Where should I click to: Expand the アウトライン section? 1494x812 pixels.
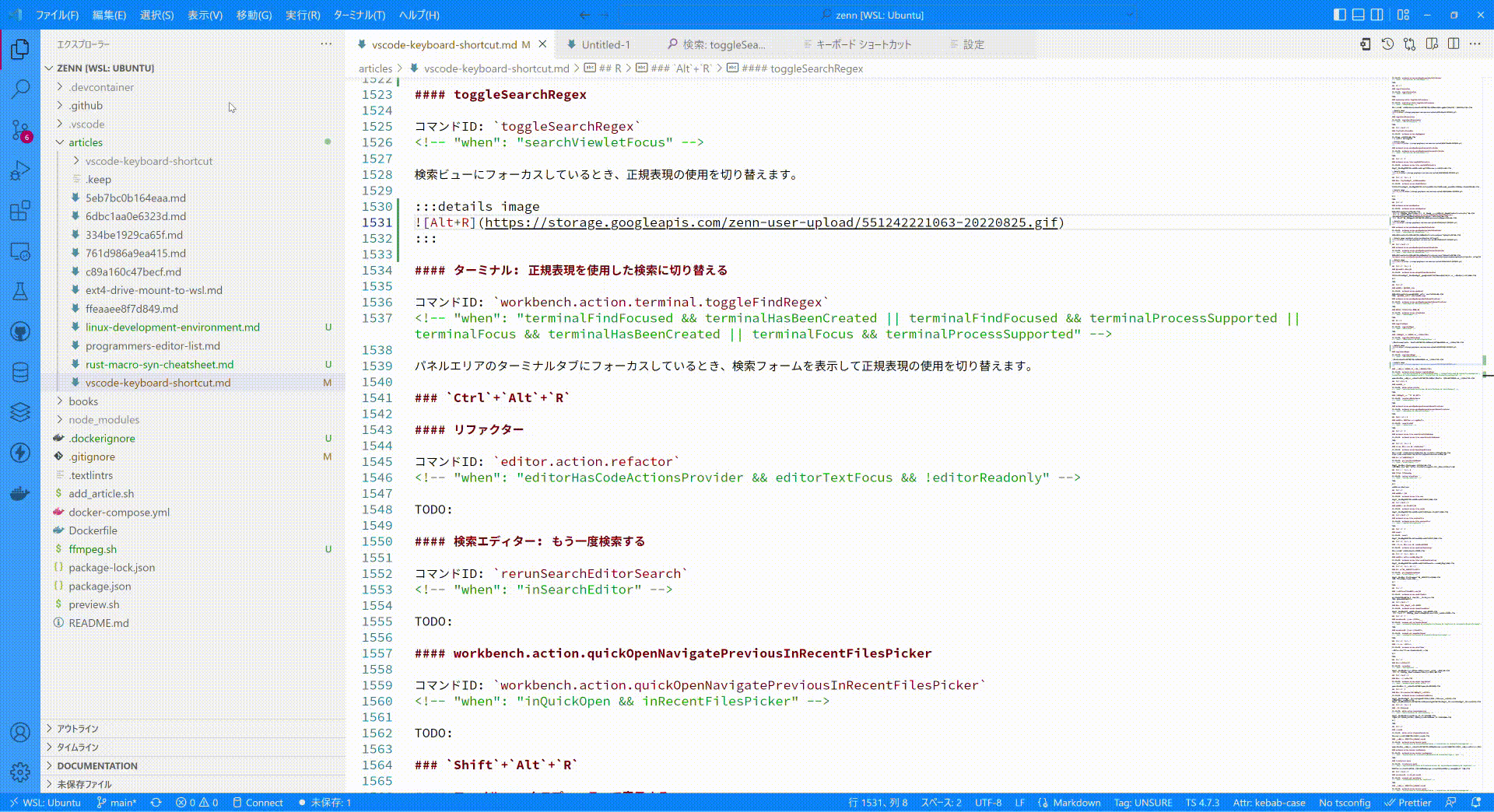[x=193, y=729]
